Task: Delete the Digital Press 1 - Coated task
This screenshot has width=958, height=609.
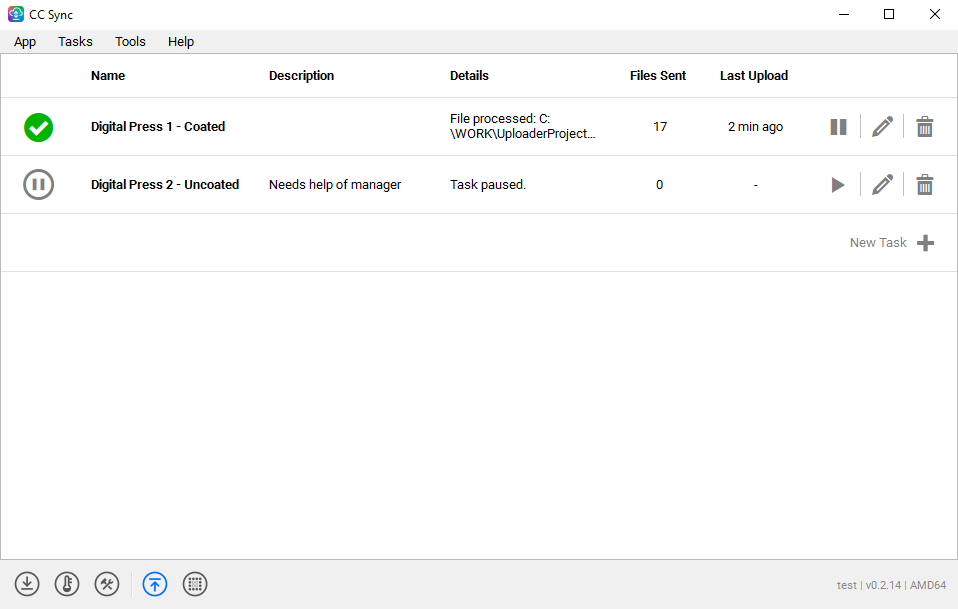Action: (924, 127)
